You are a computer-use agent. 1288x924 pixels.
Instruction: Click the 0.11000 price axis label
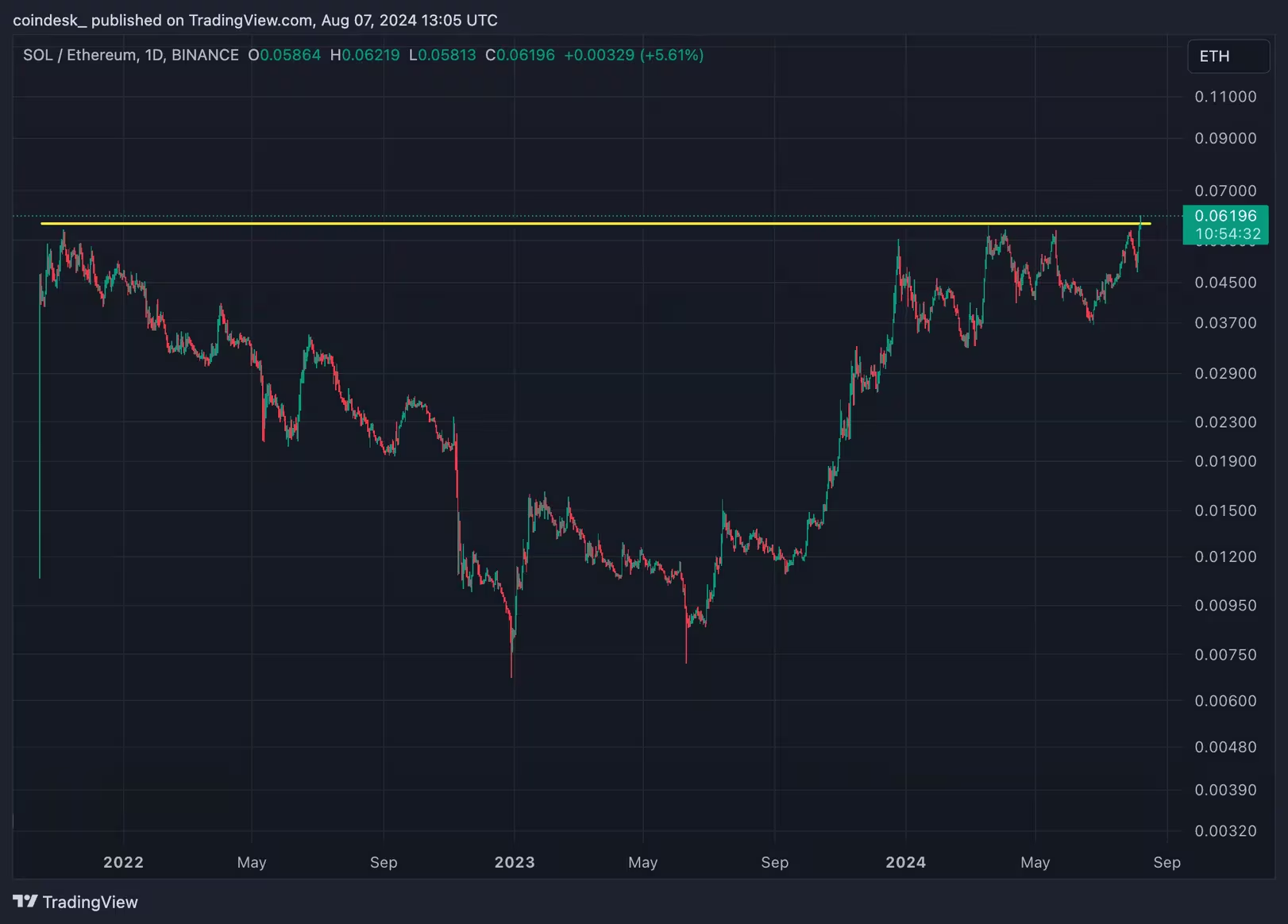(x=1225, y=97)
